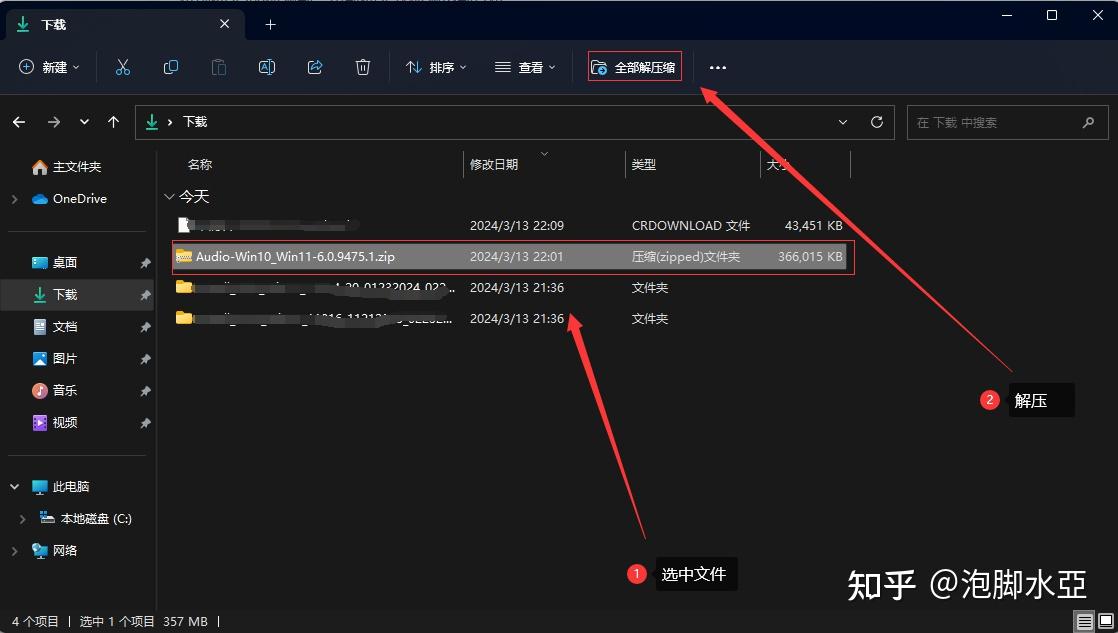
Task: Select Audio-Win10_Win11-6.0.9475.1.zip file
Action: tap(513, 257)
